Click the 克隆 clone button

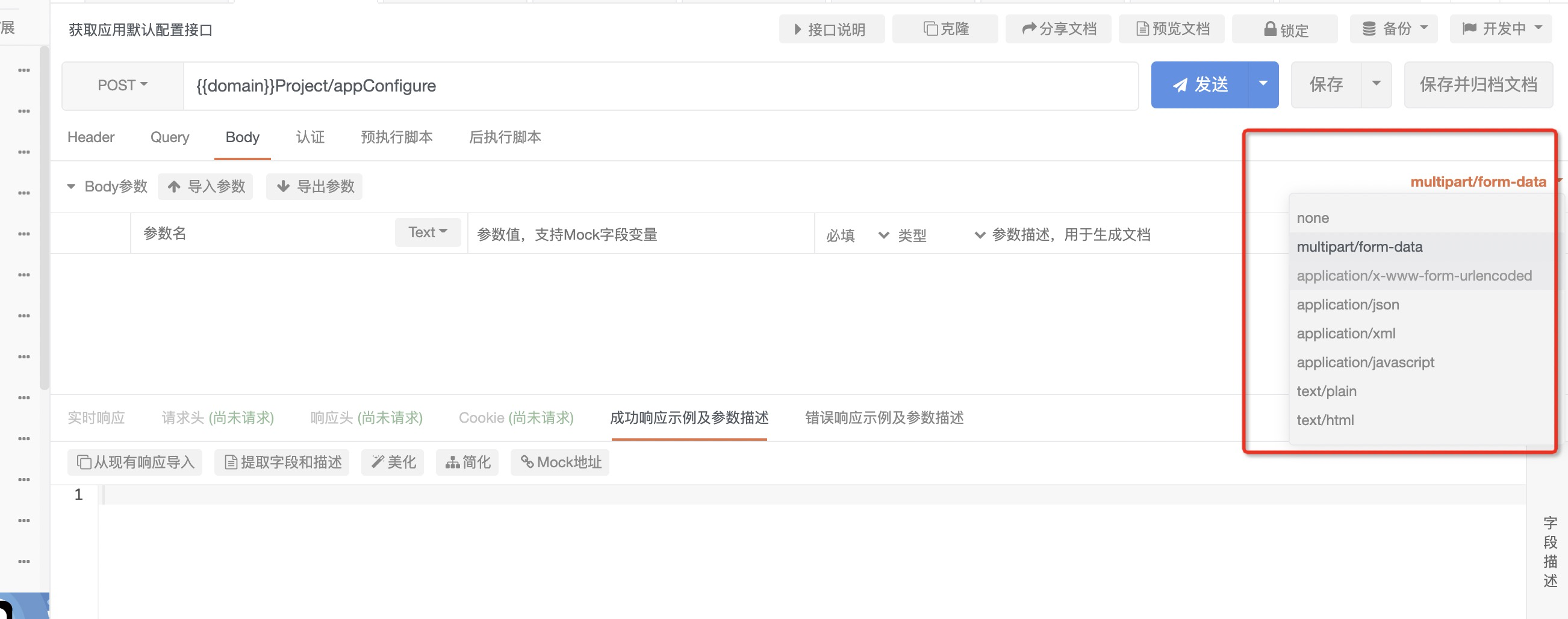[945, 30]
